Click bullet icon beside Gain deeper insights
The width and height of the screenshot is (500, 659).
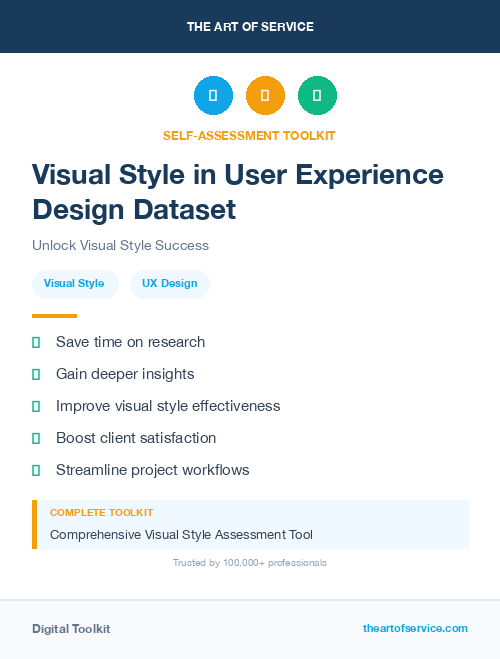[36, 374]
